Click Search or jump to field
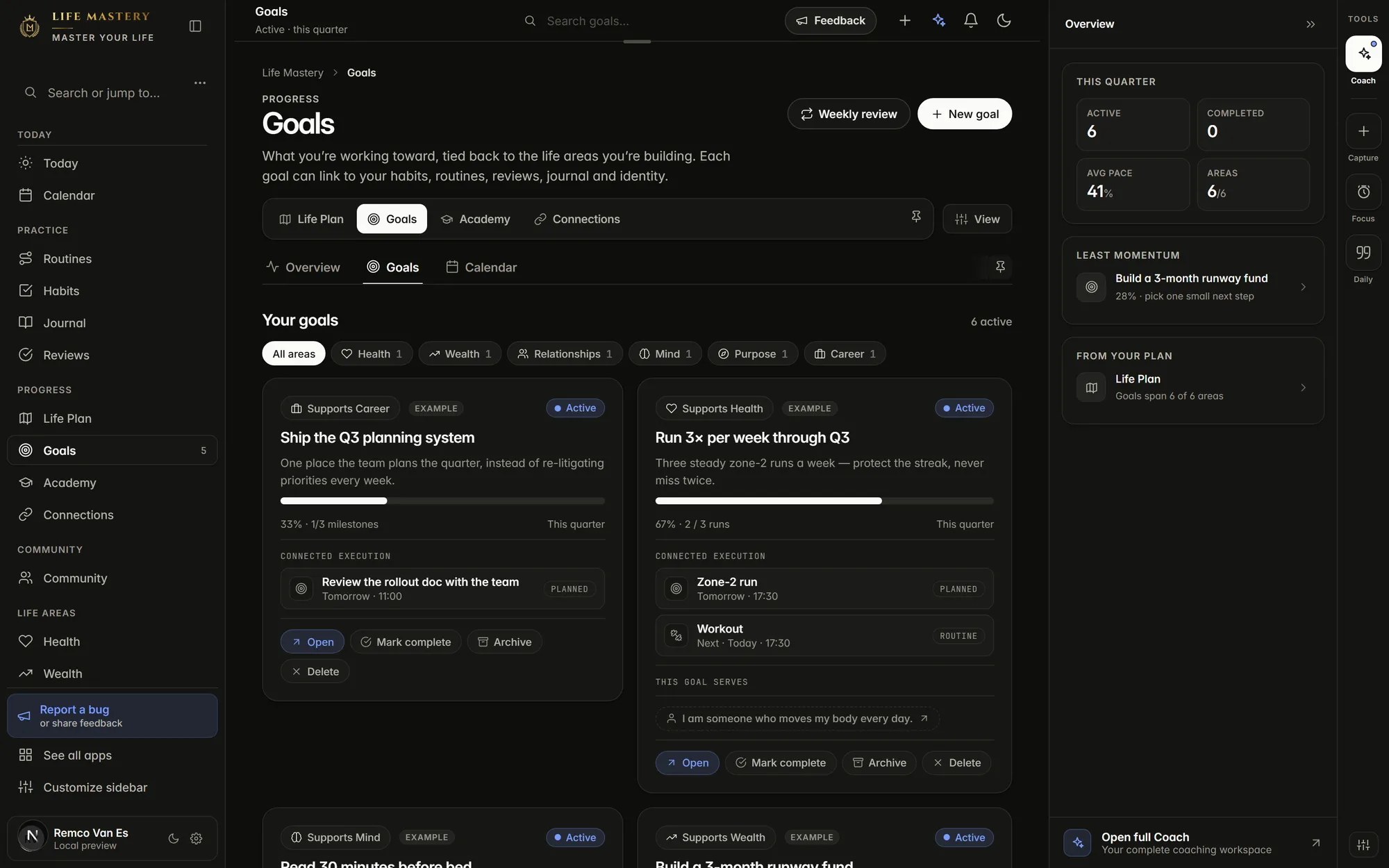This screenshot has width=1389, height=868. pyautogui.click(x=104, y=93)
